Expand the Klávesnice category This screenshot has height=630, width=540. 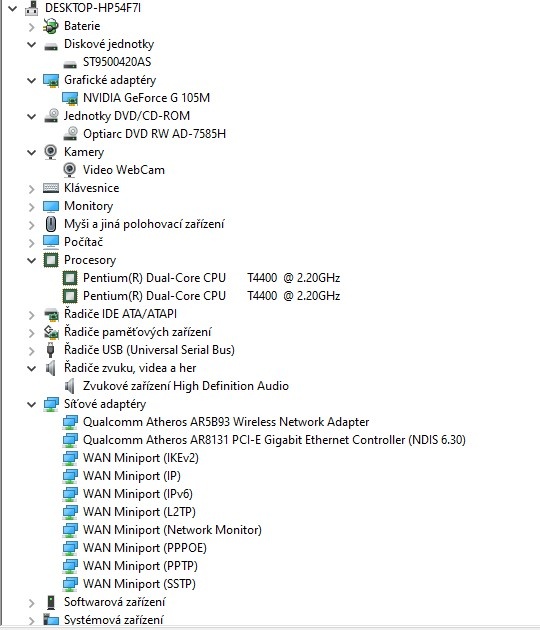click(x=31, y=188)
